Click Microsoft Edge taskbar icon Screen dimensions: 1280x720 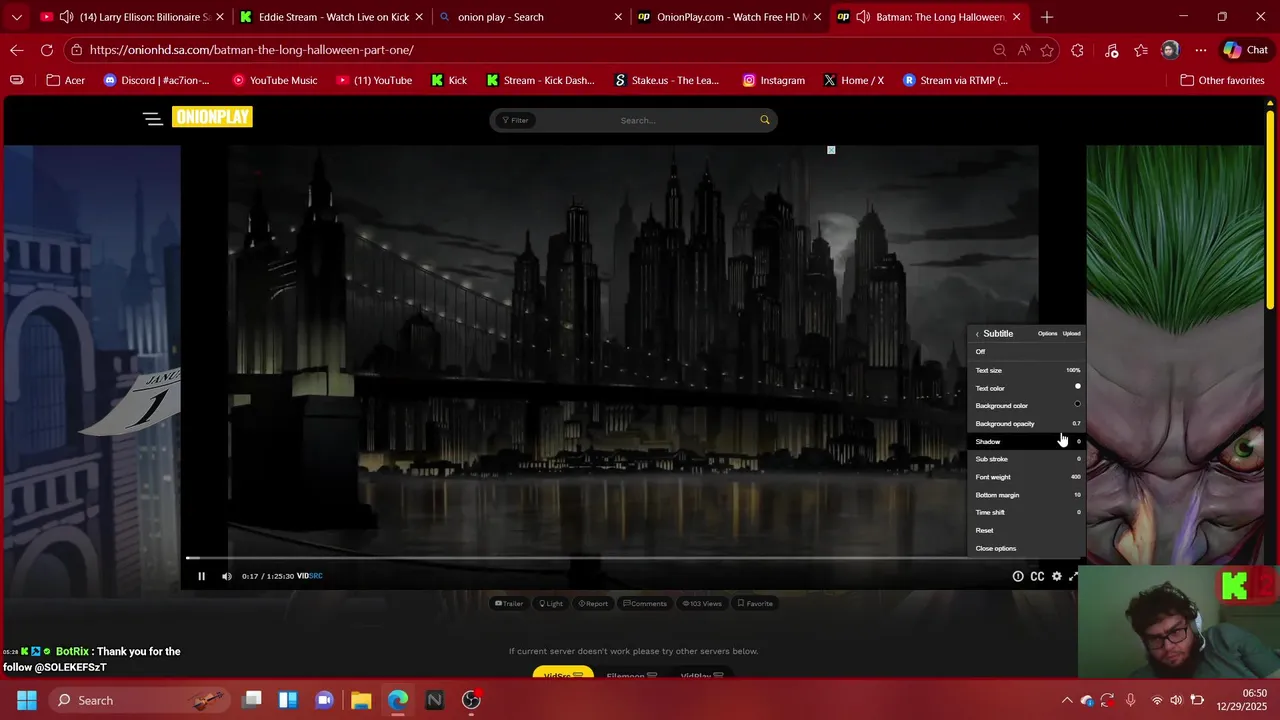click(x=398, y=700)
